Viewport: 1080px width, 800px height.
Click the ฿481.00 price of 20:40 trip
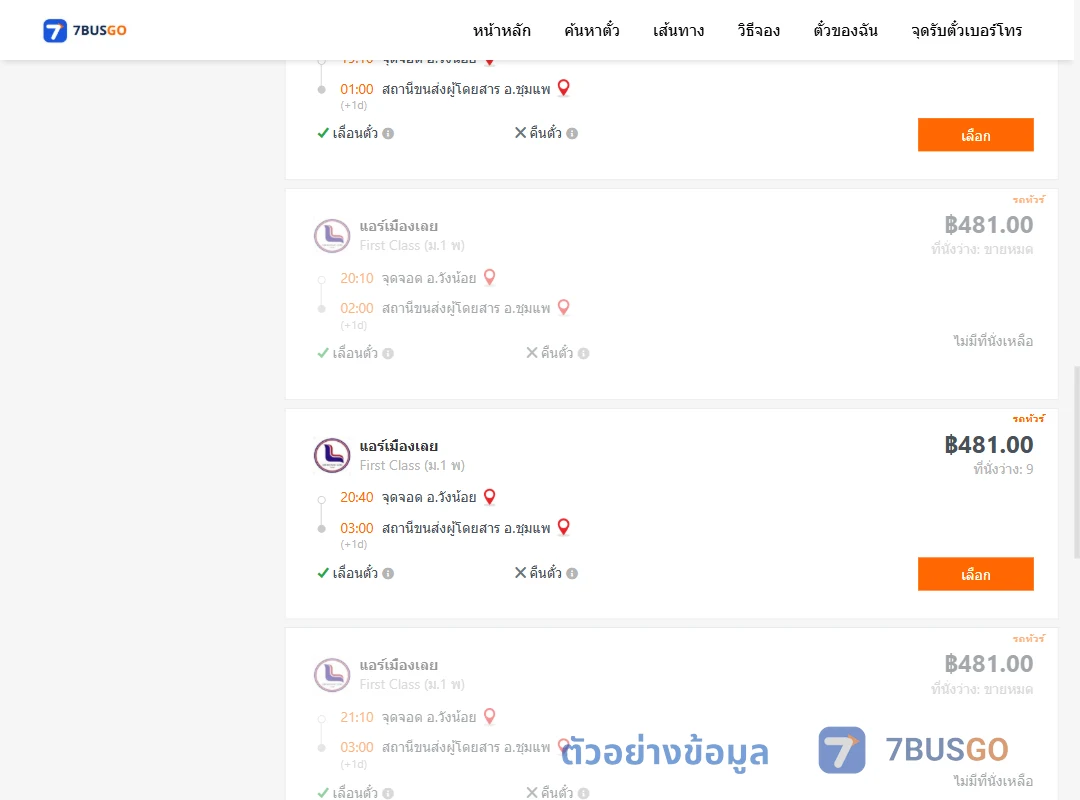988,444
